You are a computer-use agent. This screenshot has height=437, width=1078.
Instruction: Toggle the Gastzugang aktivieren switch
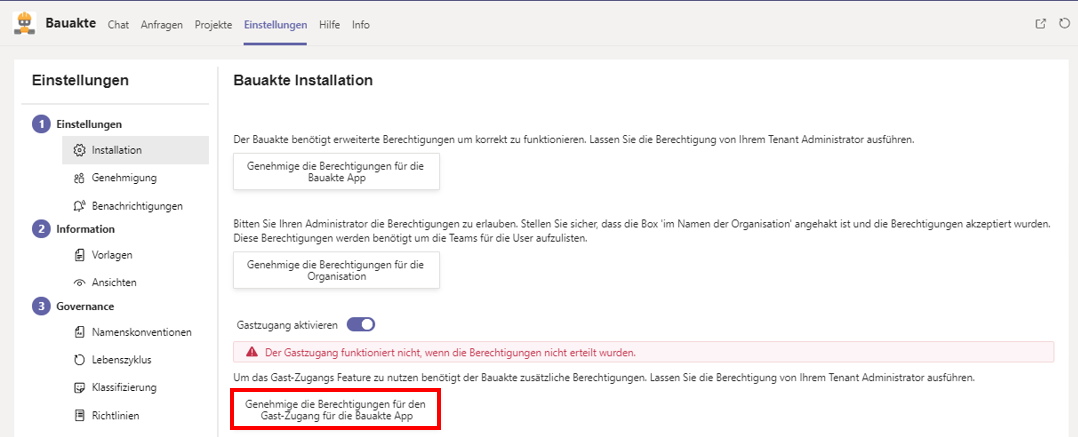(361, 324)
